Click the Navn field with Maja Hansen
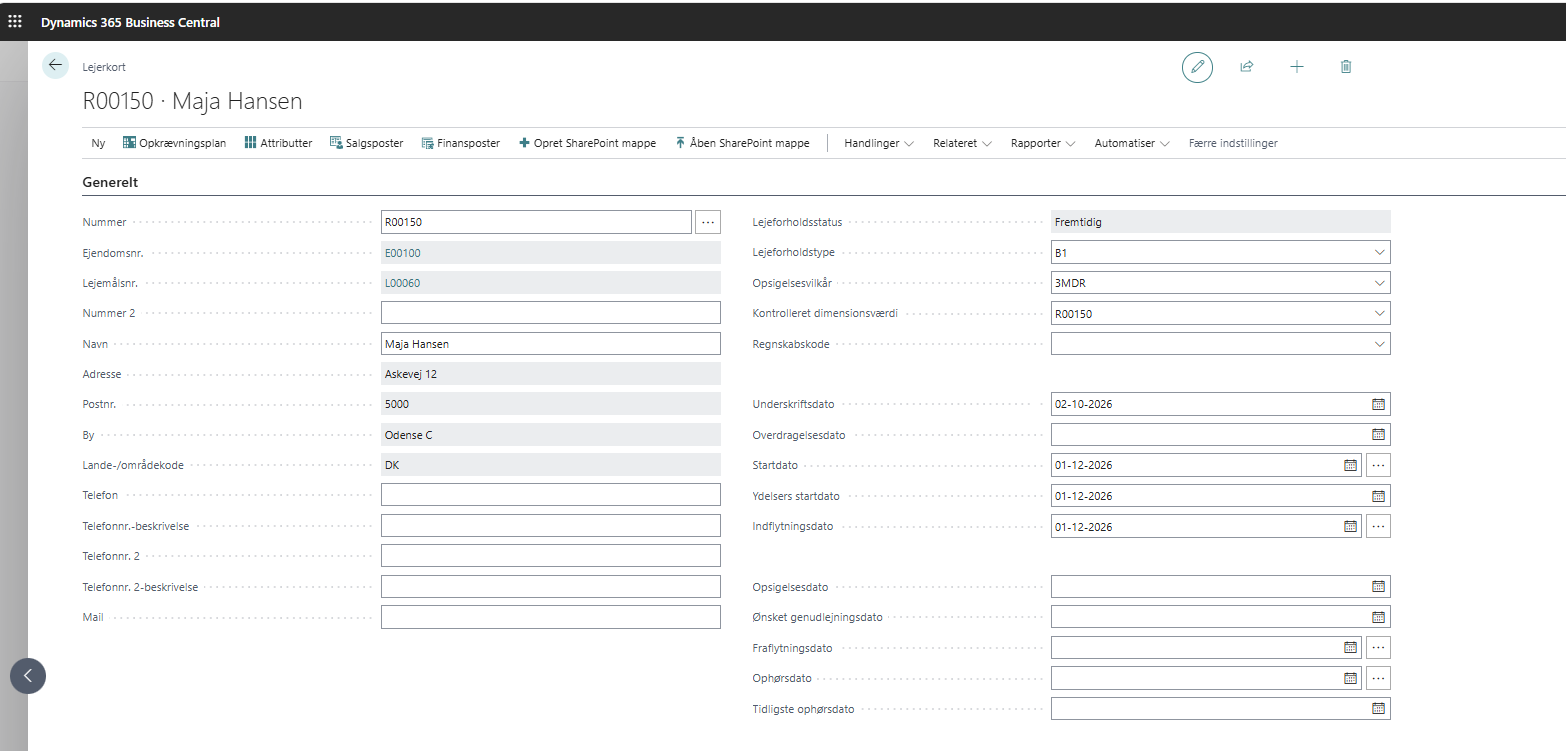 551,344
